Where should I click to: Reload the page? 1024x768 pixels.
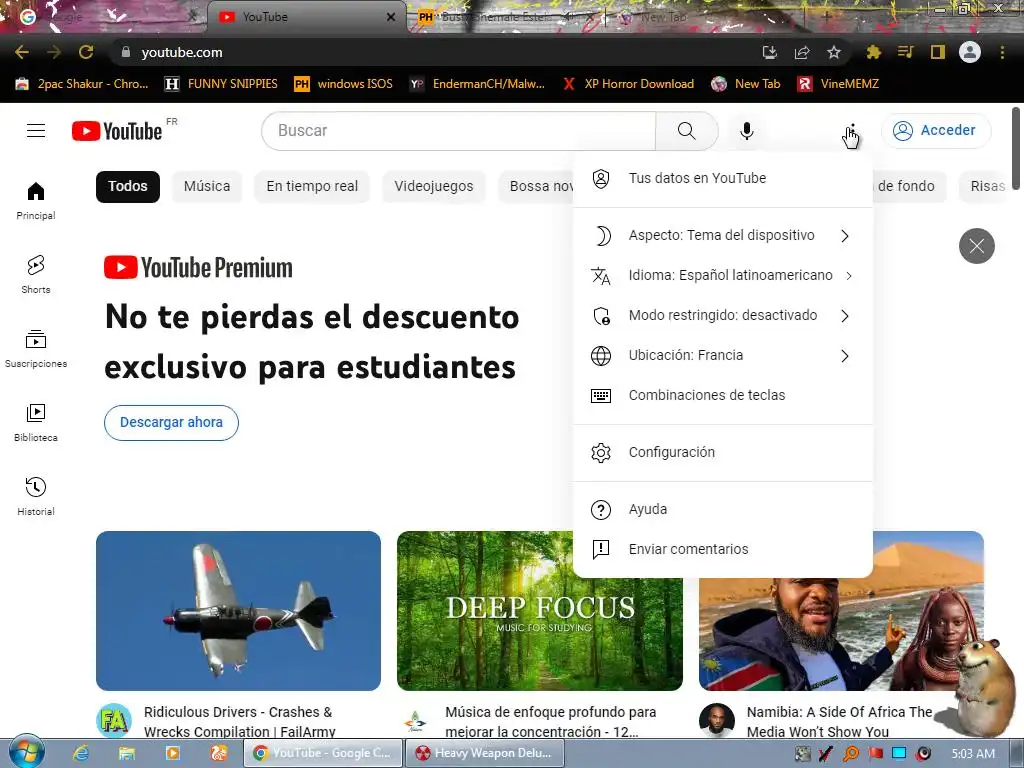(86, 52)
